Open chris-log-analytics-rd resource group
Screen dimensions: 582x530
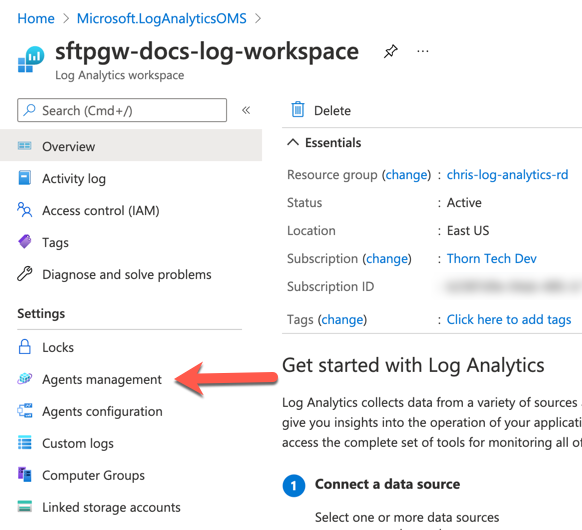(507, 174)
